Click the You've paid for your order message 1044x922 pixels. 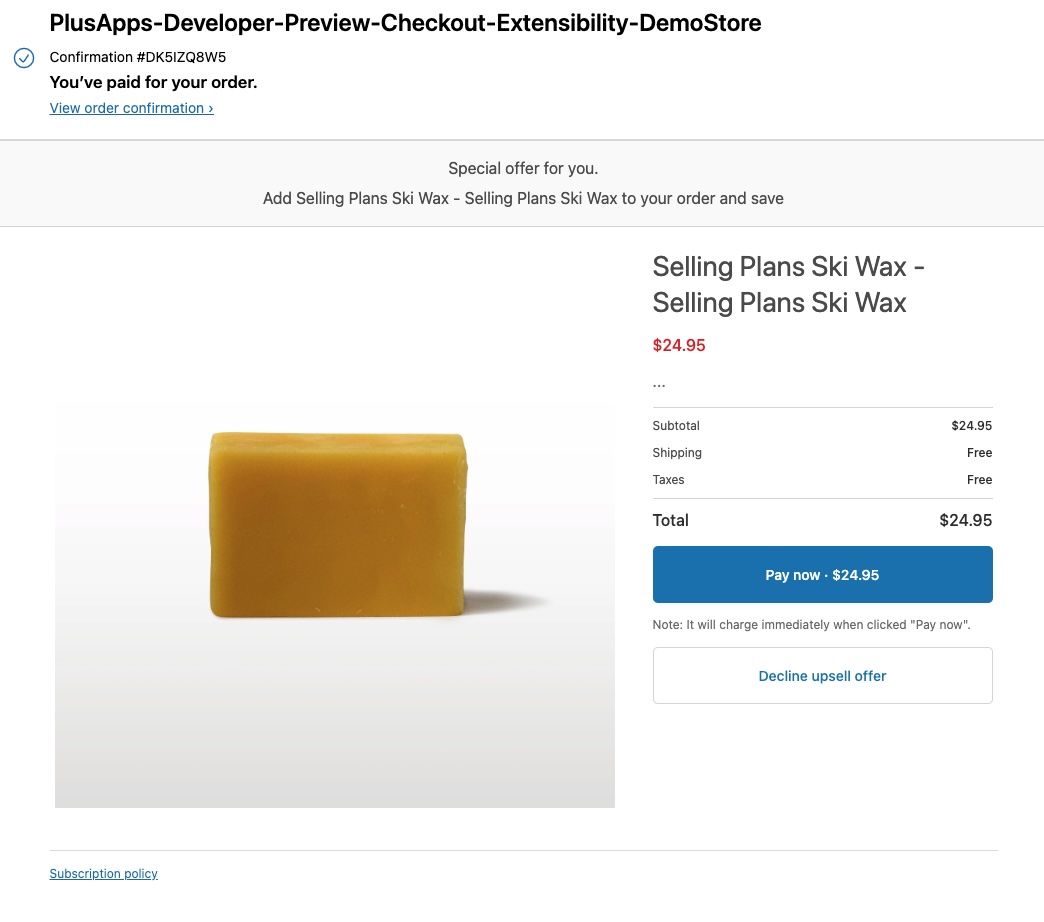click(153, 83)
